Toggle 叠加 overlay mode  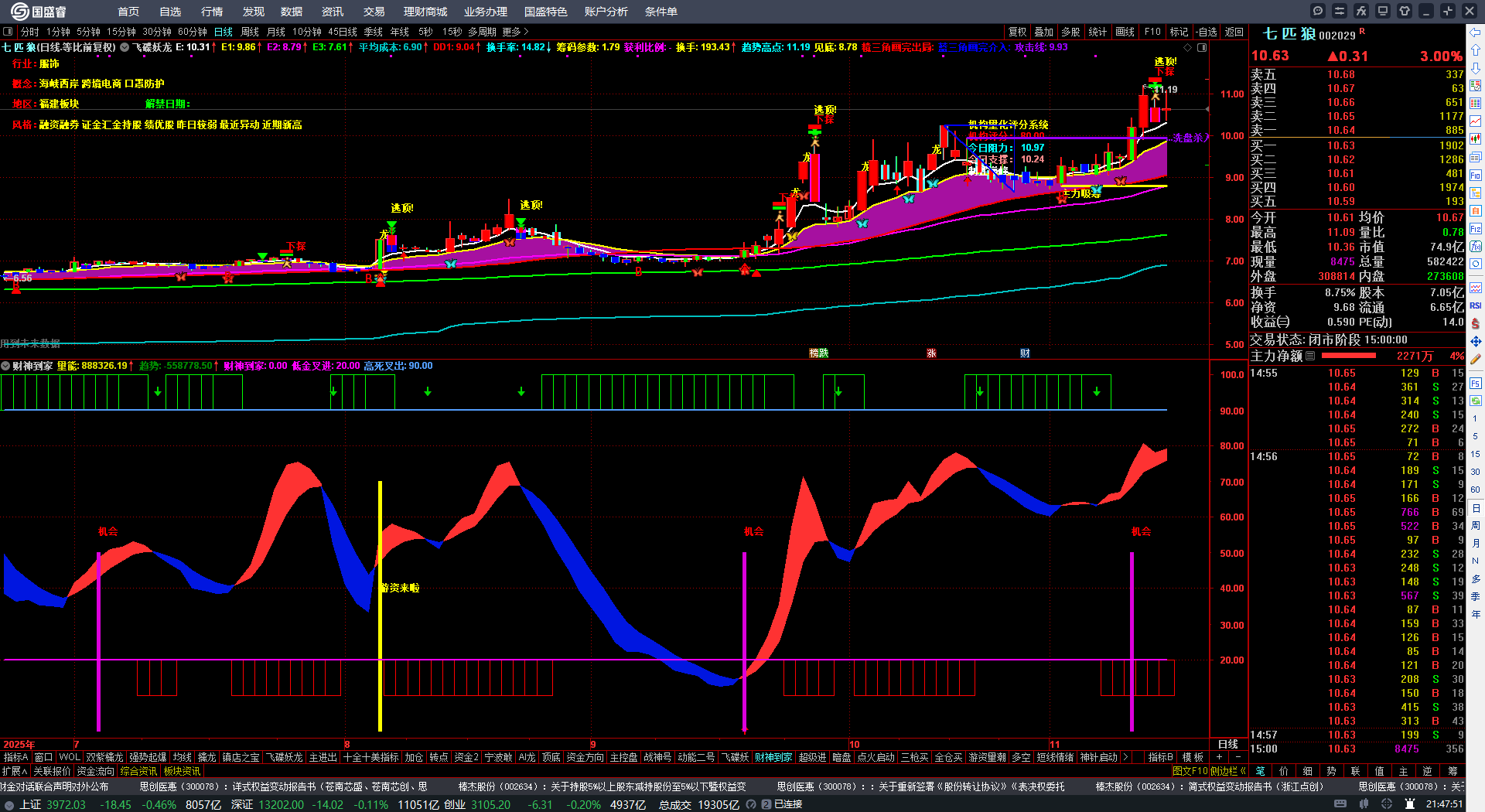1044,32
